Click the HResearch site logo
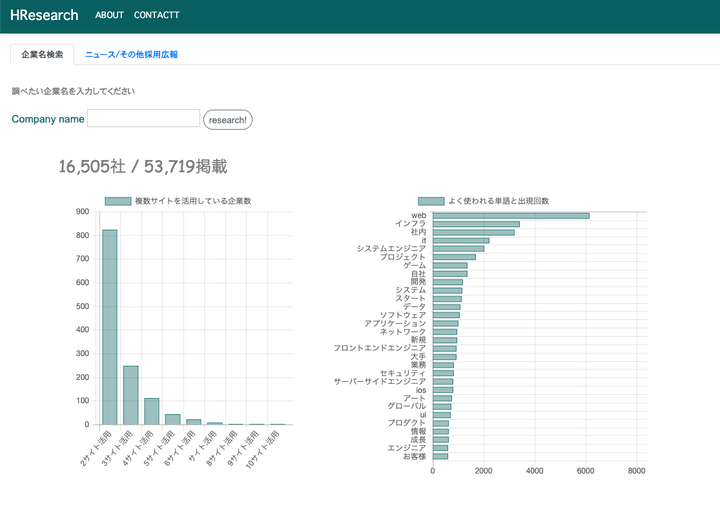720x509 pixels. pyautogui.click(x=44, y=15)
